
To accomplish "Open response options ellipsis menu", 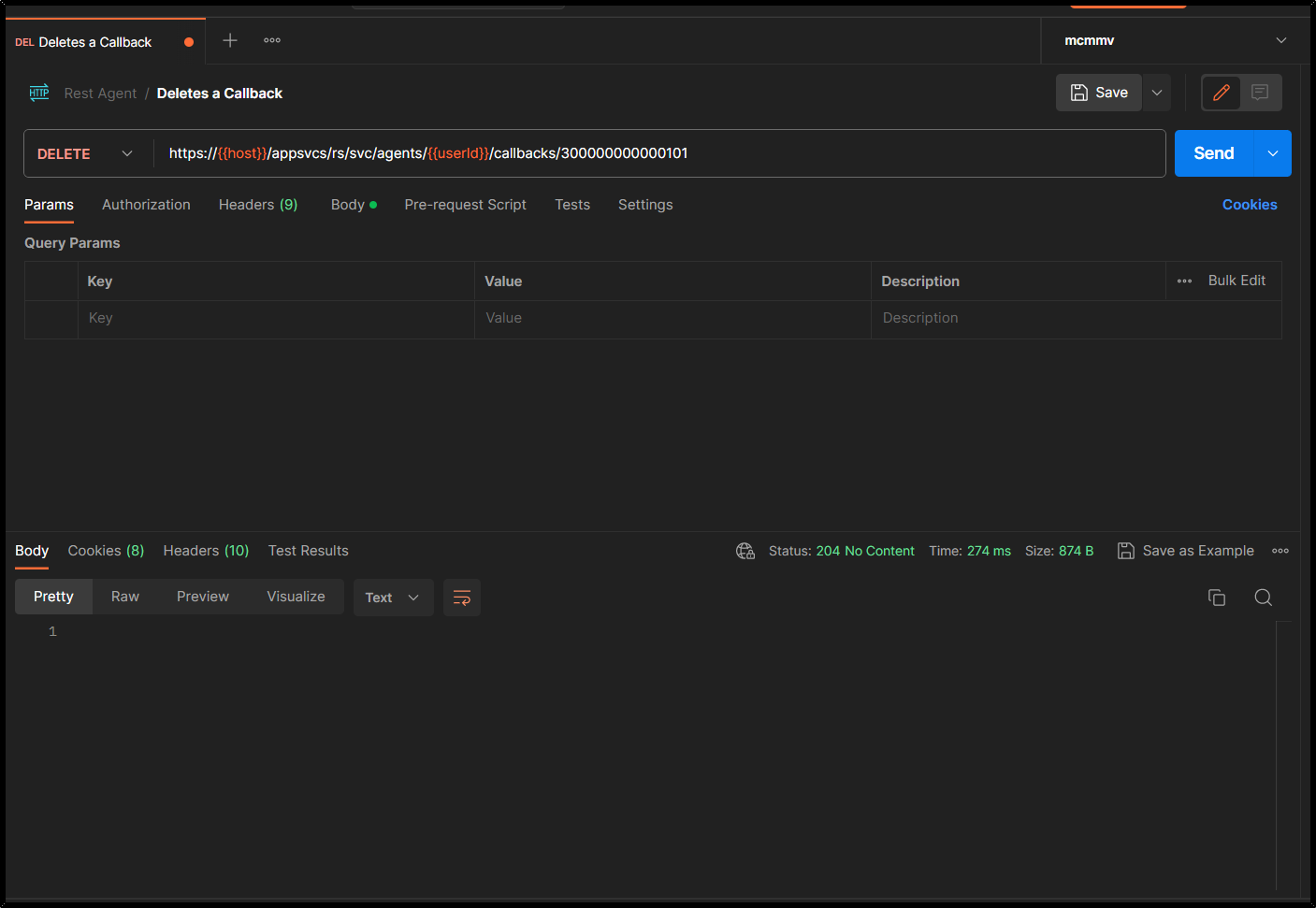I will (1280, 551).
